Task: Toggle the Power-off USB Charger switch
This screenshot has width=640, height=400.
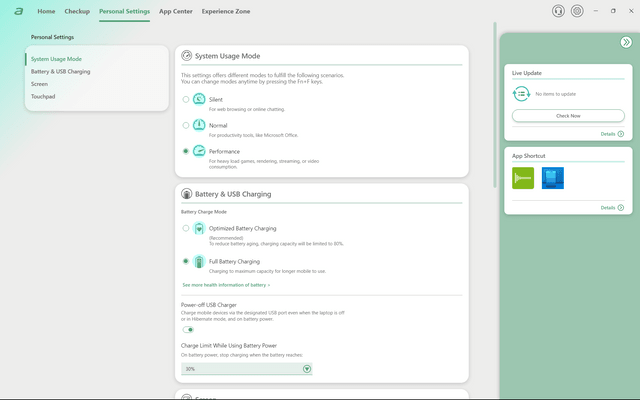Action: 188,330
